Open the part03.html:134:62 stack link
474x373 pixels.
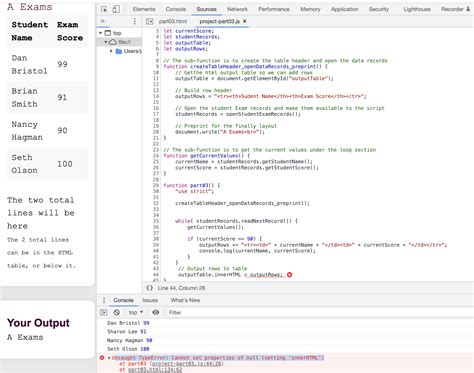click(155, 370)
